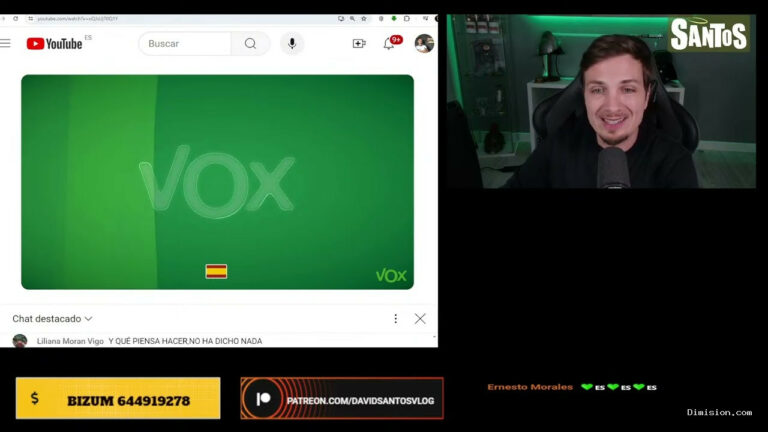This screenshot has width=768, height=432.
Task: Open Liliana Moran Vigo's chat avatar
Action: click(20, 340)
